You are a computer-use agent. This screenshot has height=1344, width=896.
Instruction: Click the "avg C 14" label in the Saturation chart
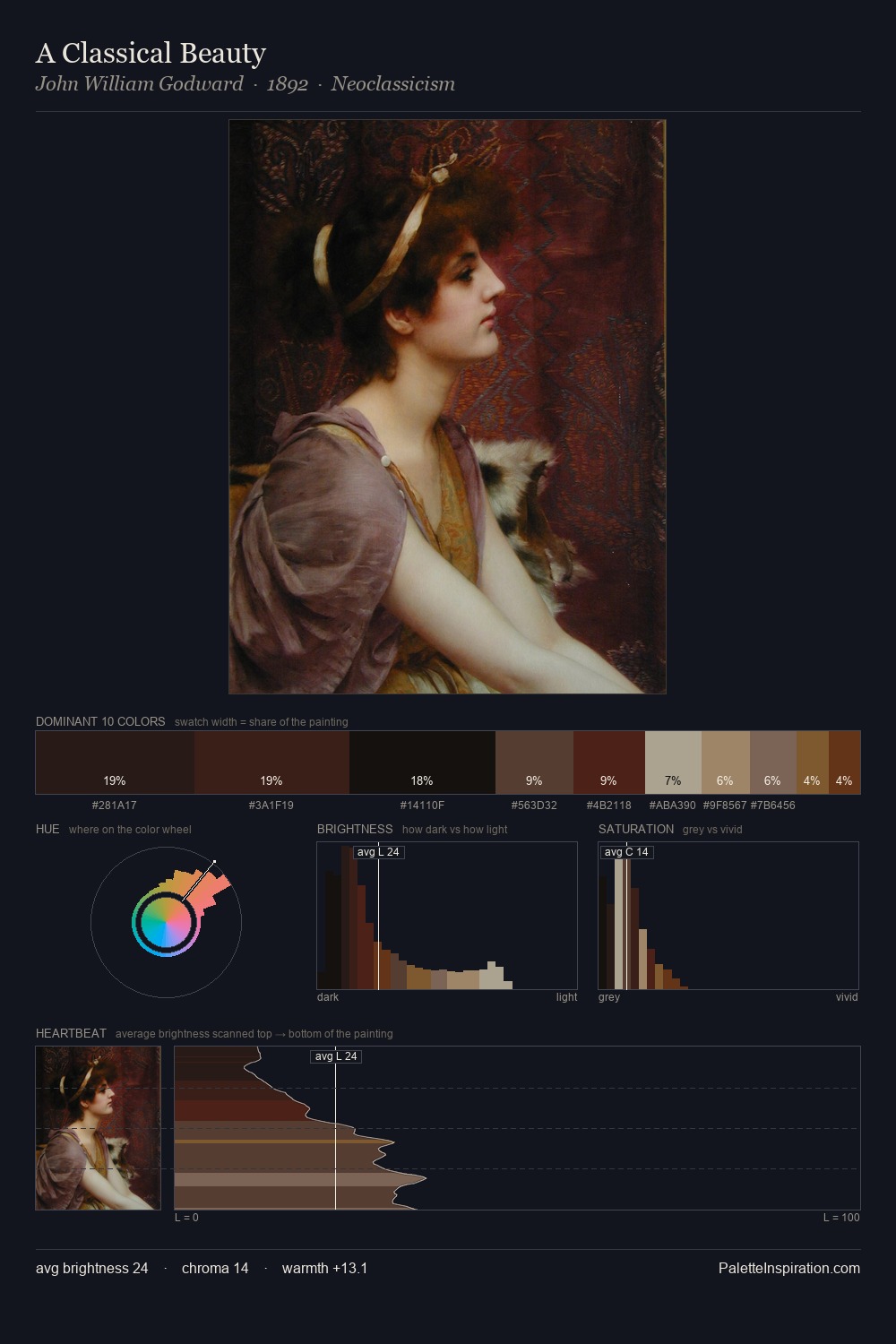pyautogui.click(x=626, y=852)
